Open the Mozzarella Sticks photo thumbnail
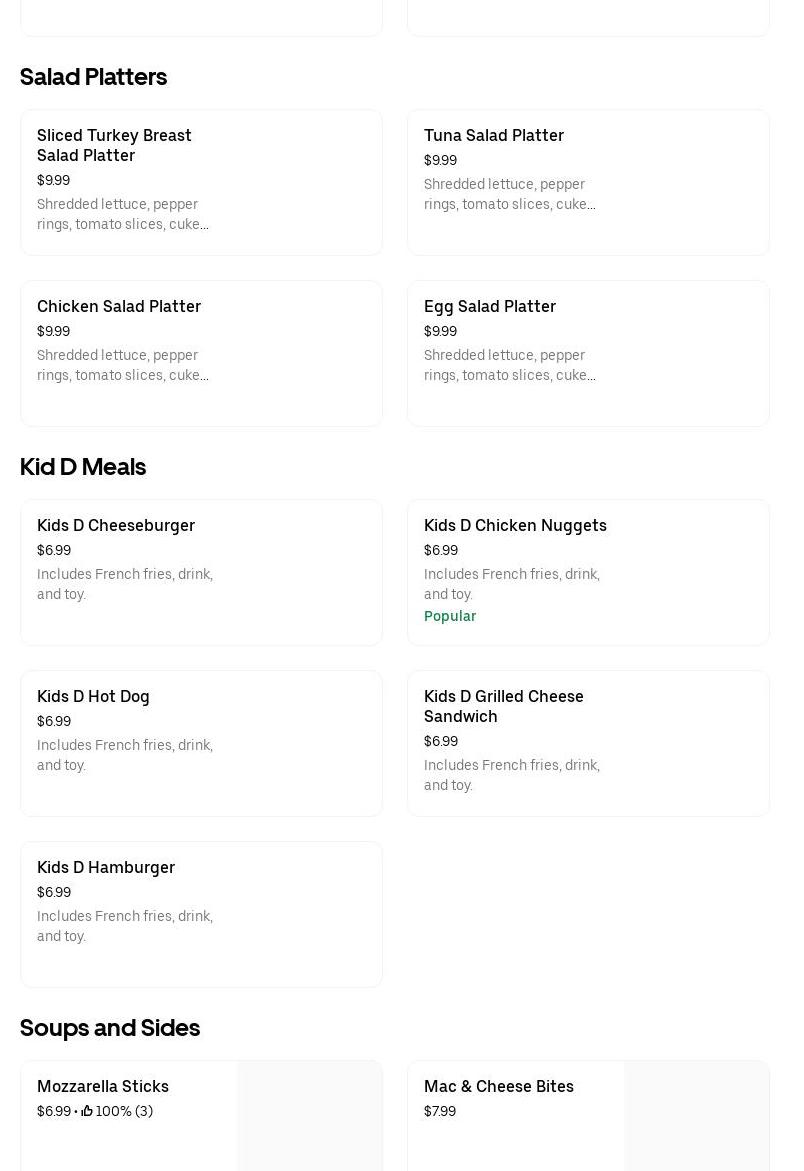Viewport: 804px width, 1171px height. tap(309, 1116)
